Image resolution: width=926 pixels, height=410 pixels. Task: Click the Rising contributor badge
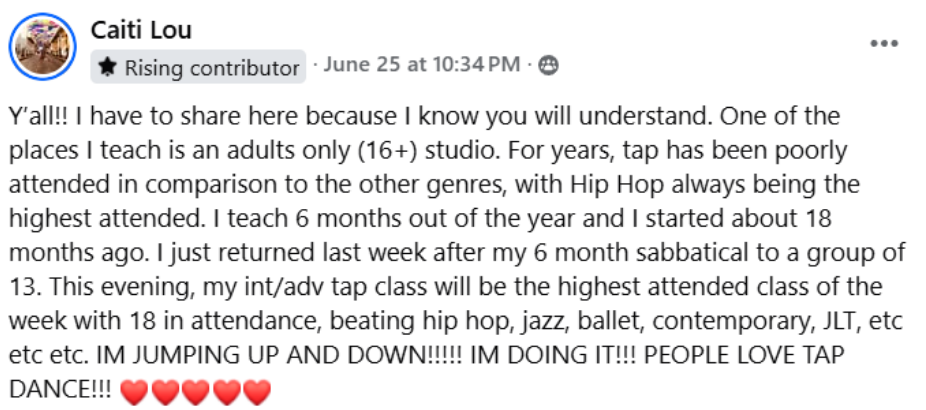[198, 67]
